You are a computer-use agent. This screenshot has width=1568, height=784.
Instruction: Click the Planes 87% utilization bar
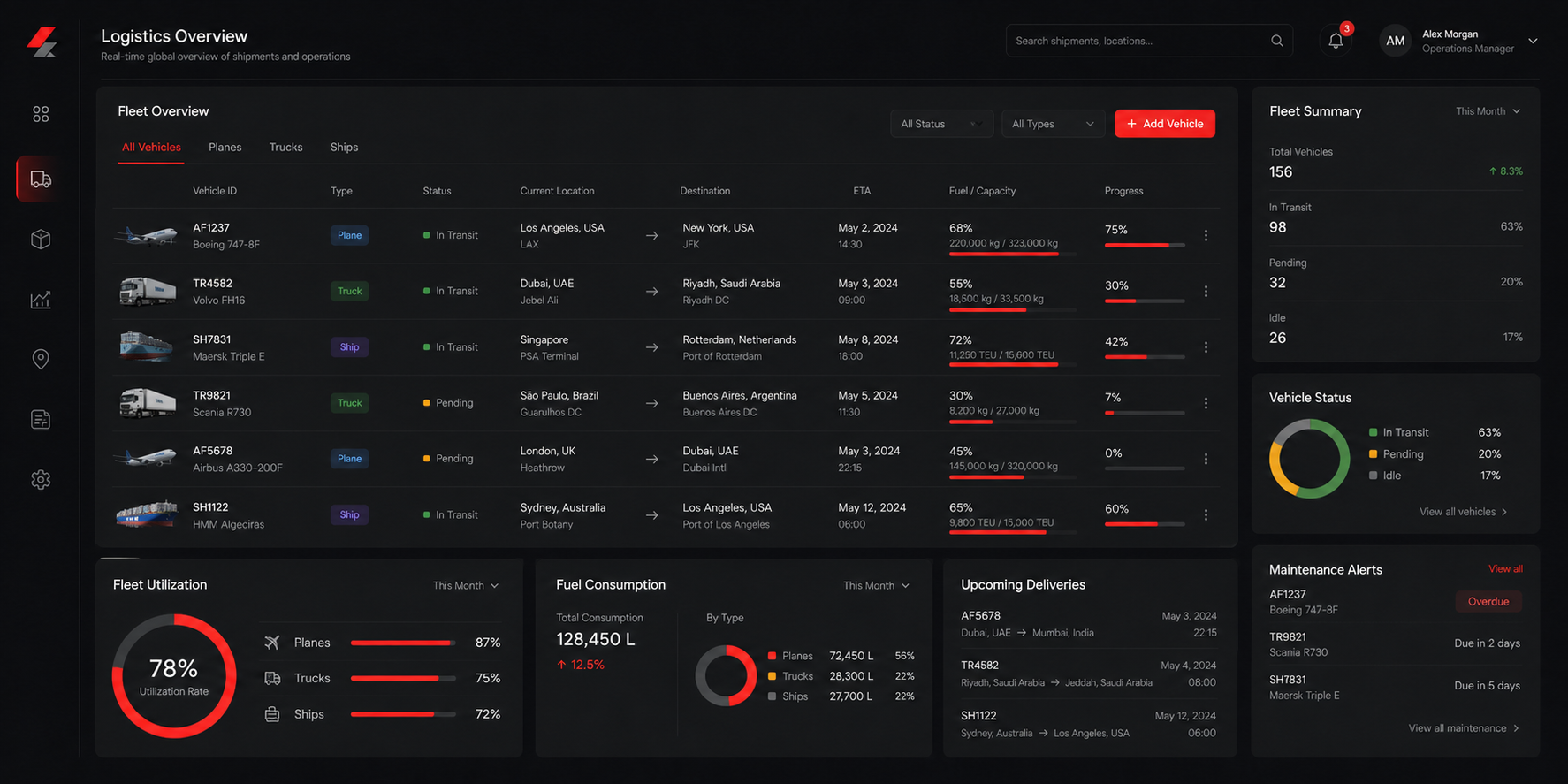(403, 643)
